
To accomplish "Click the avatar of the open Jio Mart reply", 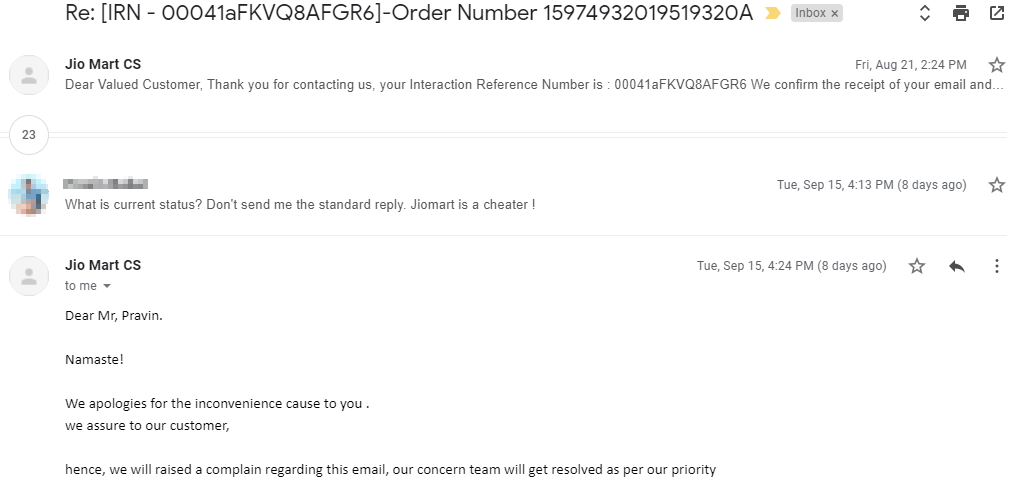I will (x=29, y=276).
